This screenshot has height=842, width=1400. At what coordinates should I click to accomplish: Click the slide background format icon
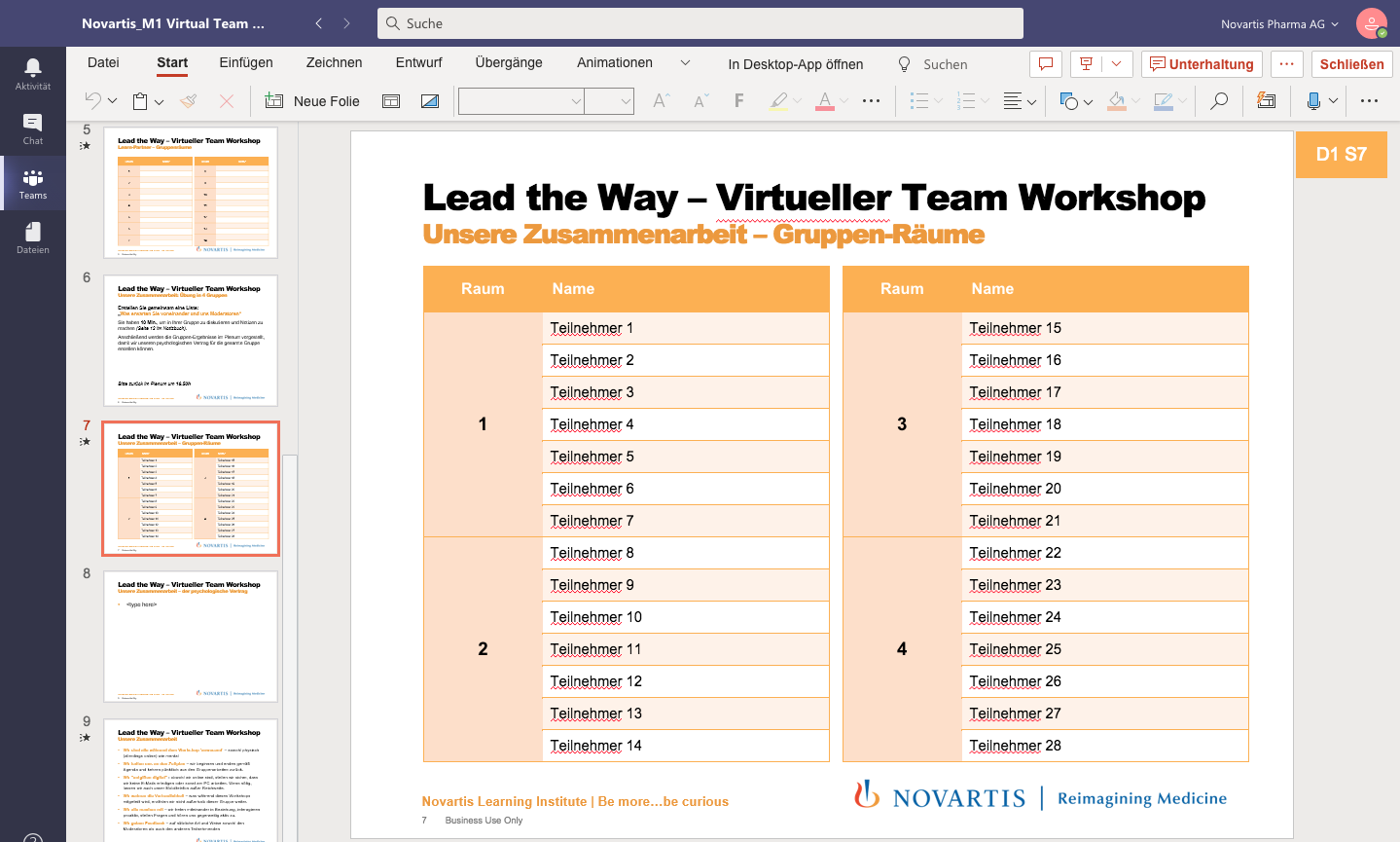[x=429, y=100]
